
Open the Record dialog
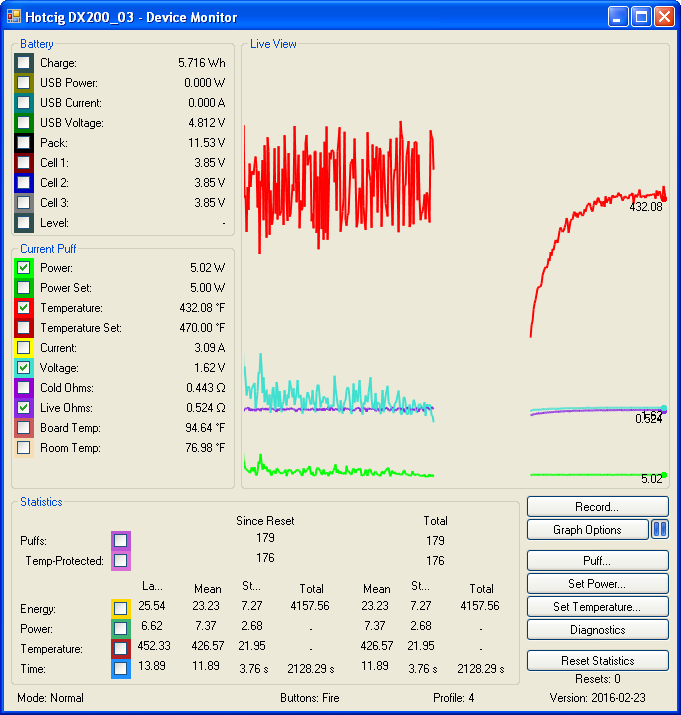point(597,507)
